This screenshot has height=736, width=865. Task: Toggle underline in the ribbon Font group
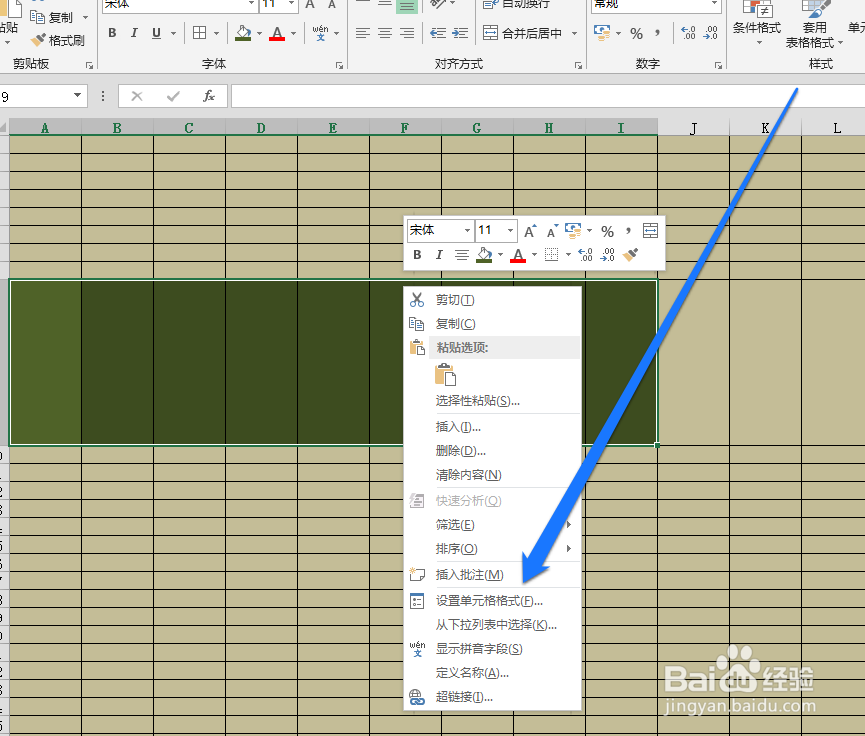coord(154,32)
